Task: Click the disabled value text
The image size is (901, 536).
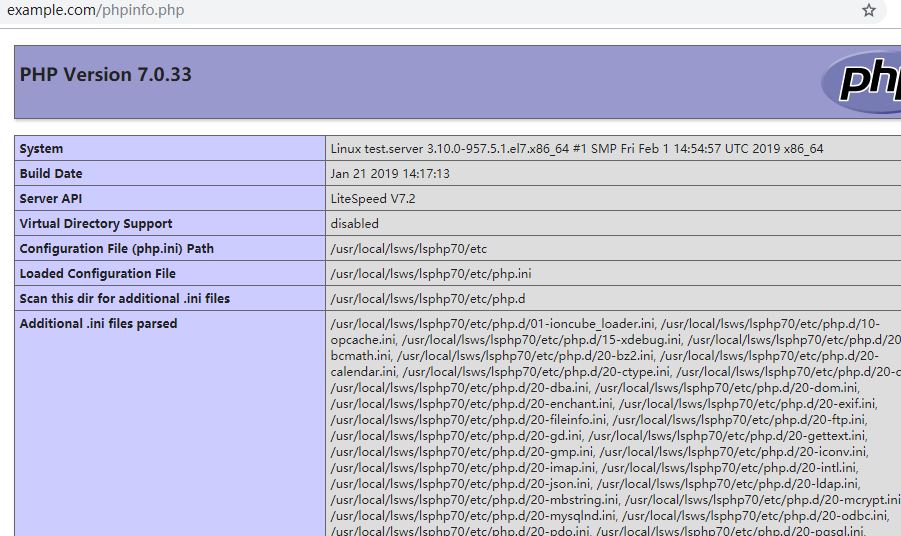Action: click(x=355, y=224)
